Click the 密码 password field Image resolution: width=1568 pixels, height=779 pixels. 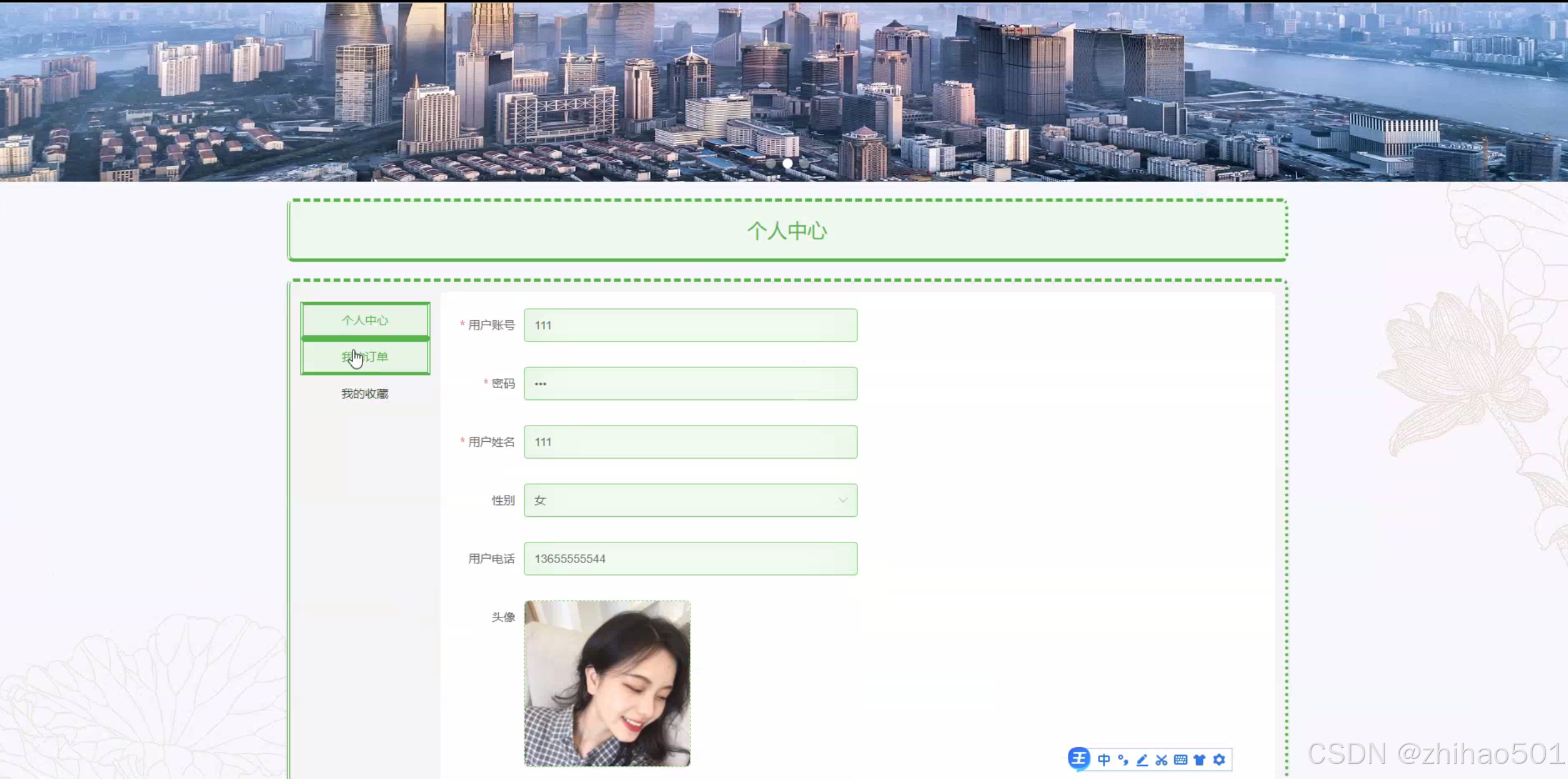pyautogui.click(x=690, y=384)
